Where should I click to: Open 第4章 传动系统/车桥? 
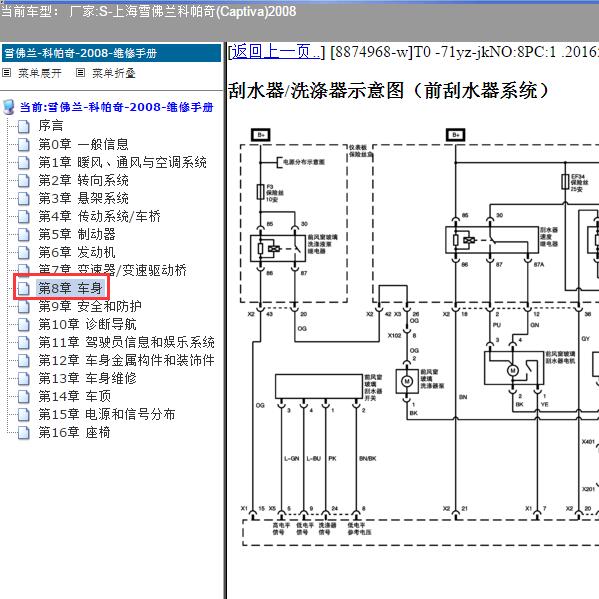[99, 216]
